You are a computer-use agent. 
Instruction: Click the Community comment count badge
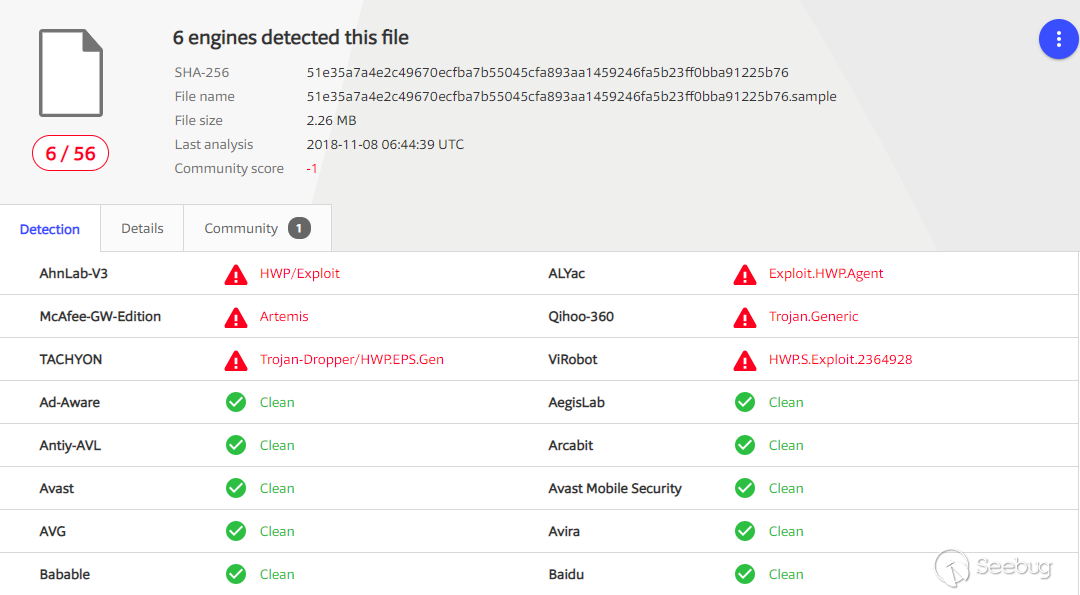point(299,228)
